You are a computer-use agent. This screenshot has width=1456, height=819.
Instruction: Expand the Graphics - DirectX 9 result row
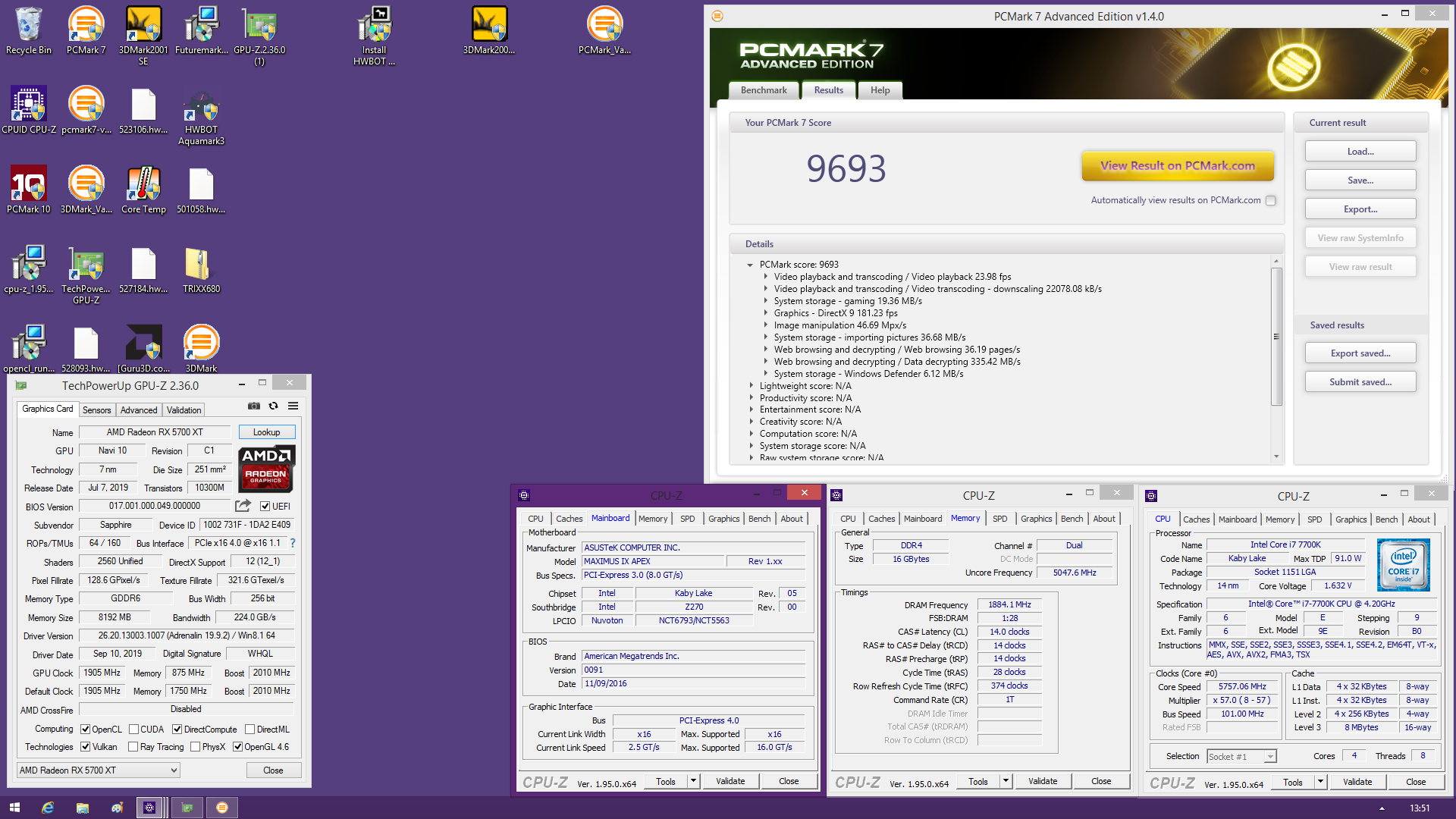[765, 313]
